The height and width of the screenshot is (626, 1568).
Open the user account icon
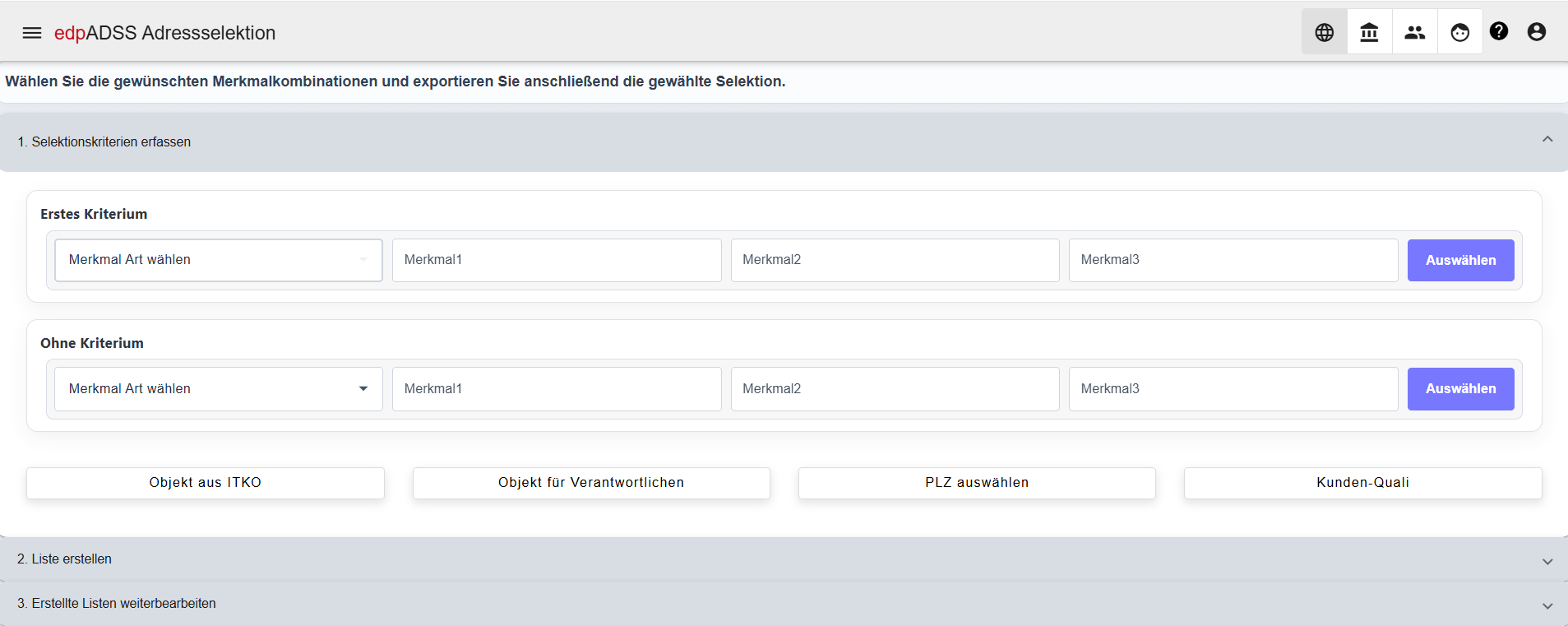click(x=1536, y=31)
